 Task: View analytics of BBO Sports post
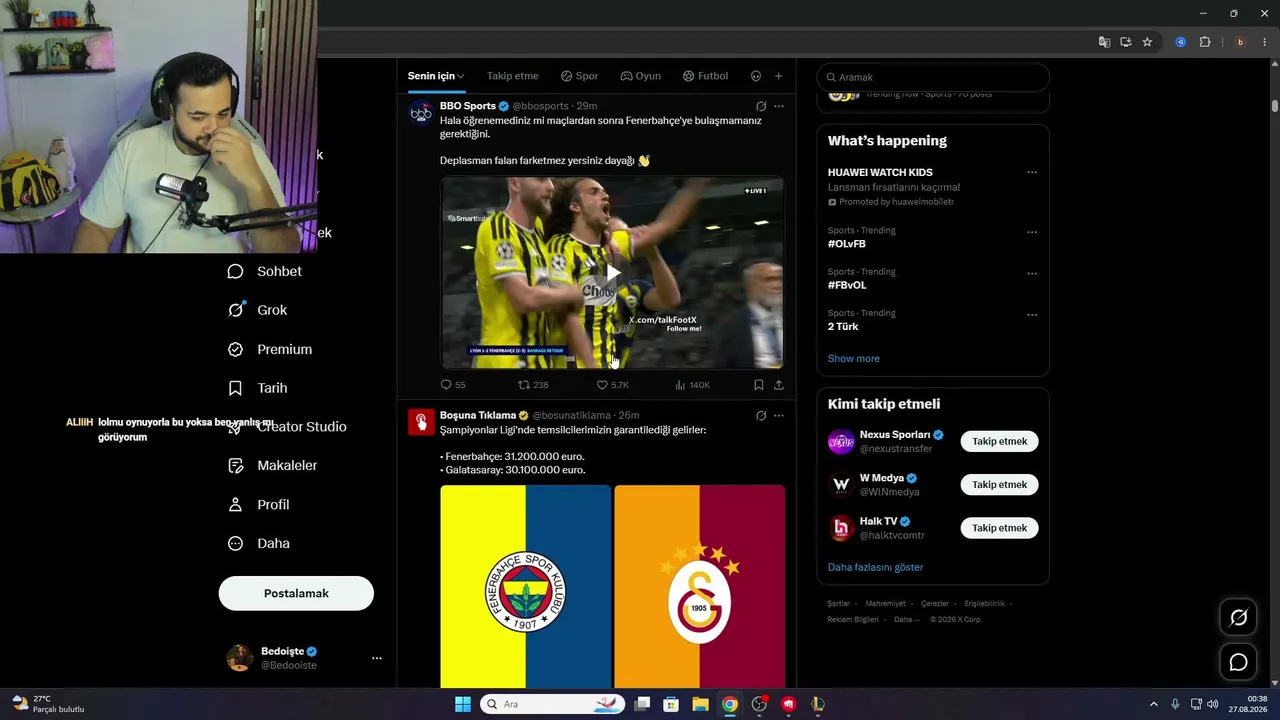(692, 385)
